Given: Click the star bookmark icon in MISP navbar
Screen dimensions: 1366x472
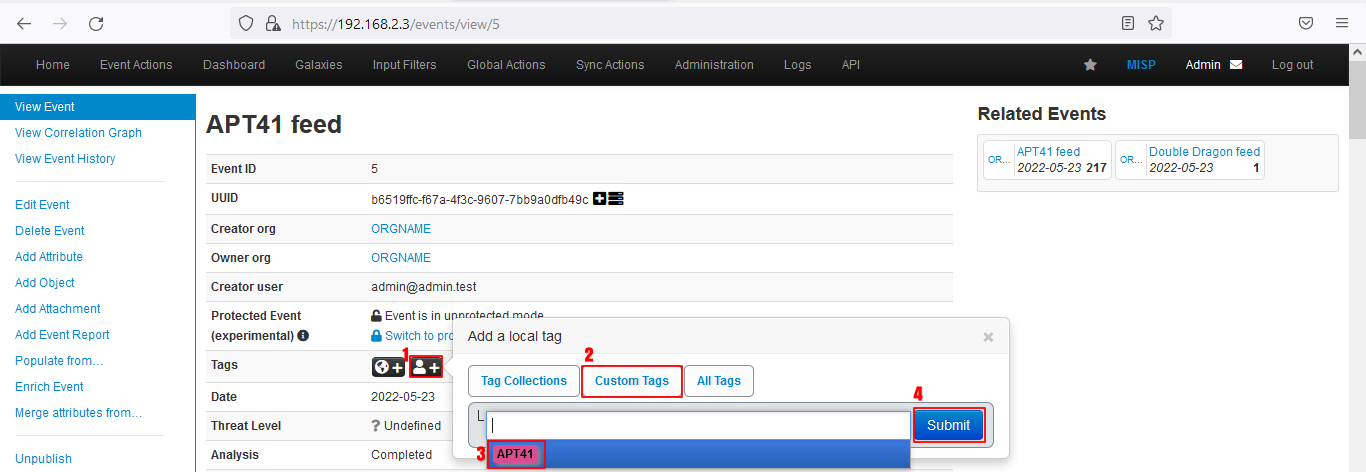Looking at the screenshot, I should (1090, 65).
